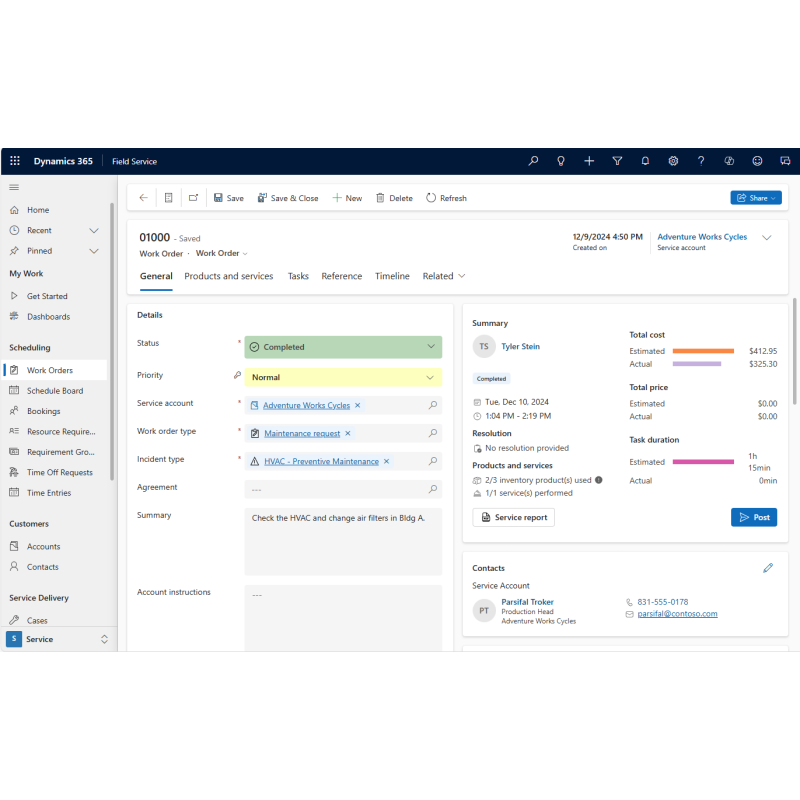Open notifications bell icon
800x800 pixels.
[x=645, y=161]
